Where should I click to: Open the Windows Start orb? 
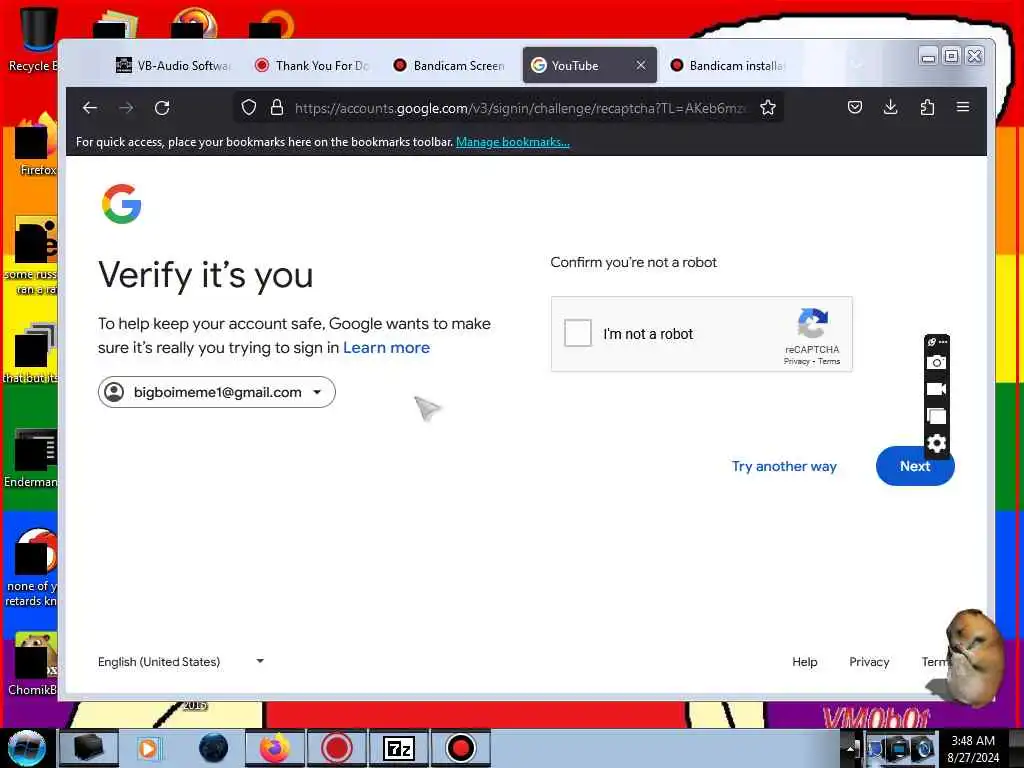click(x=27, y=748)
